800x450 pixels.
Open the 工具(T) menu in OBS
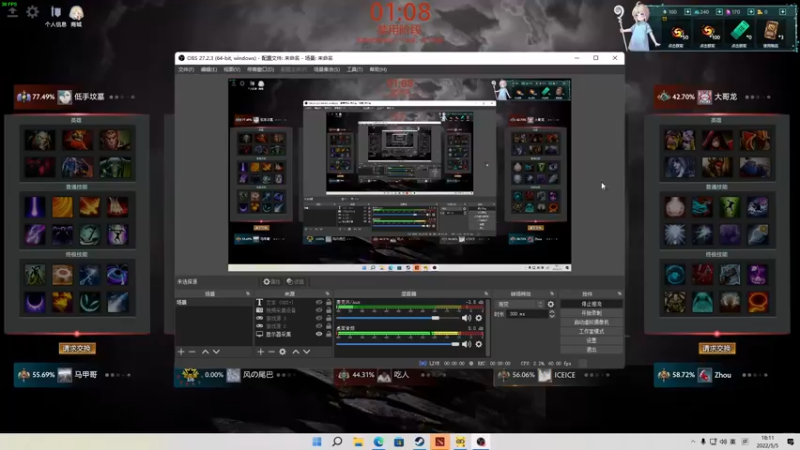[355, 69]
